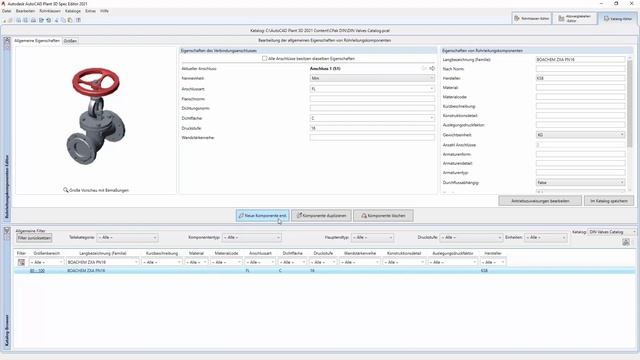Open the Hilfe menu
The image size is (640, 360).
[104, 11]
